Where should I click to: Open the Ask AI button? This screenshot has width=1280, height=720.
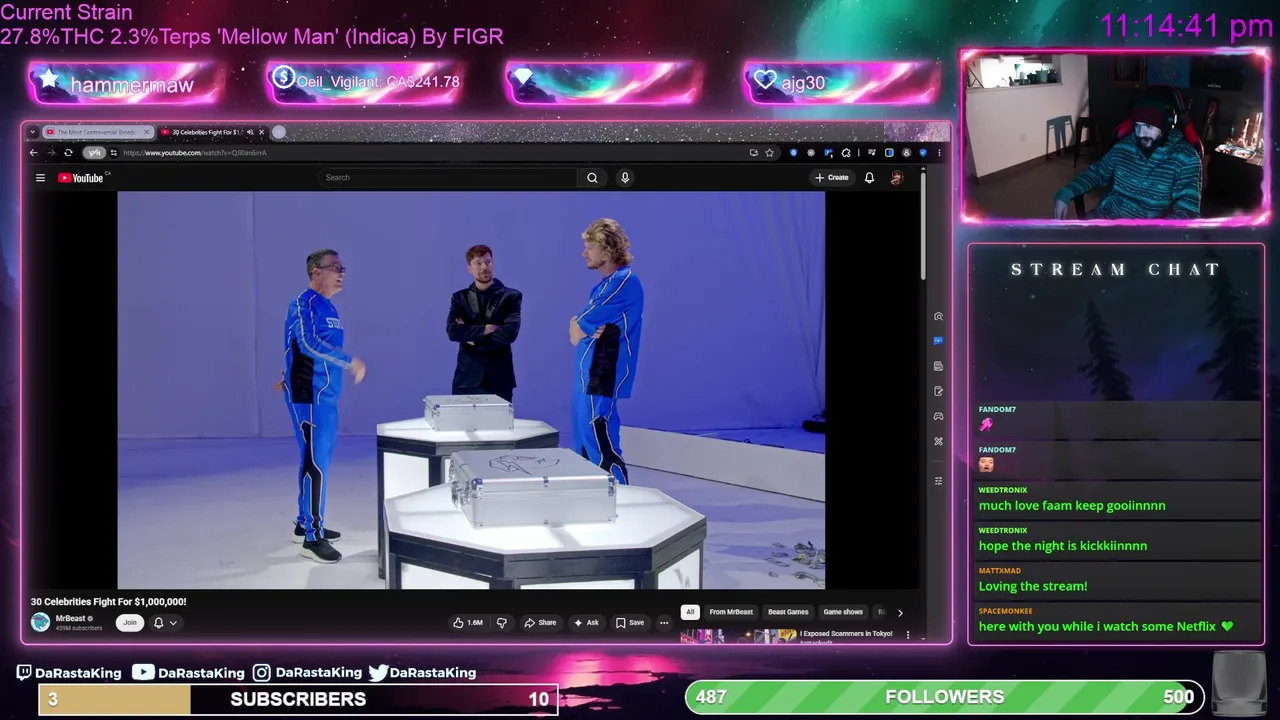(x=586, y=622)
